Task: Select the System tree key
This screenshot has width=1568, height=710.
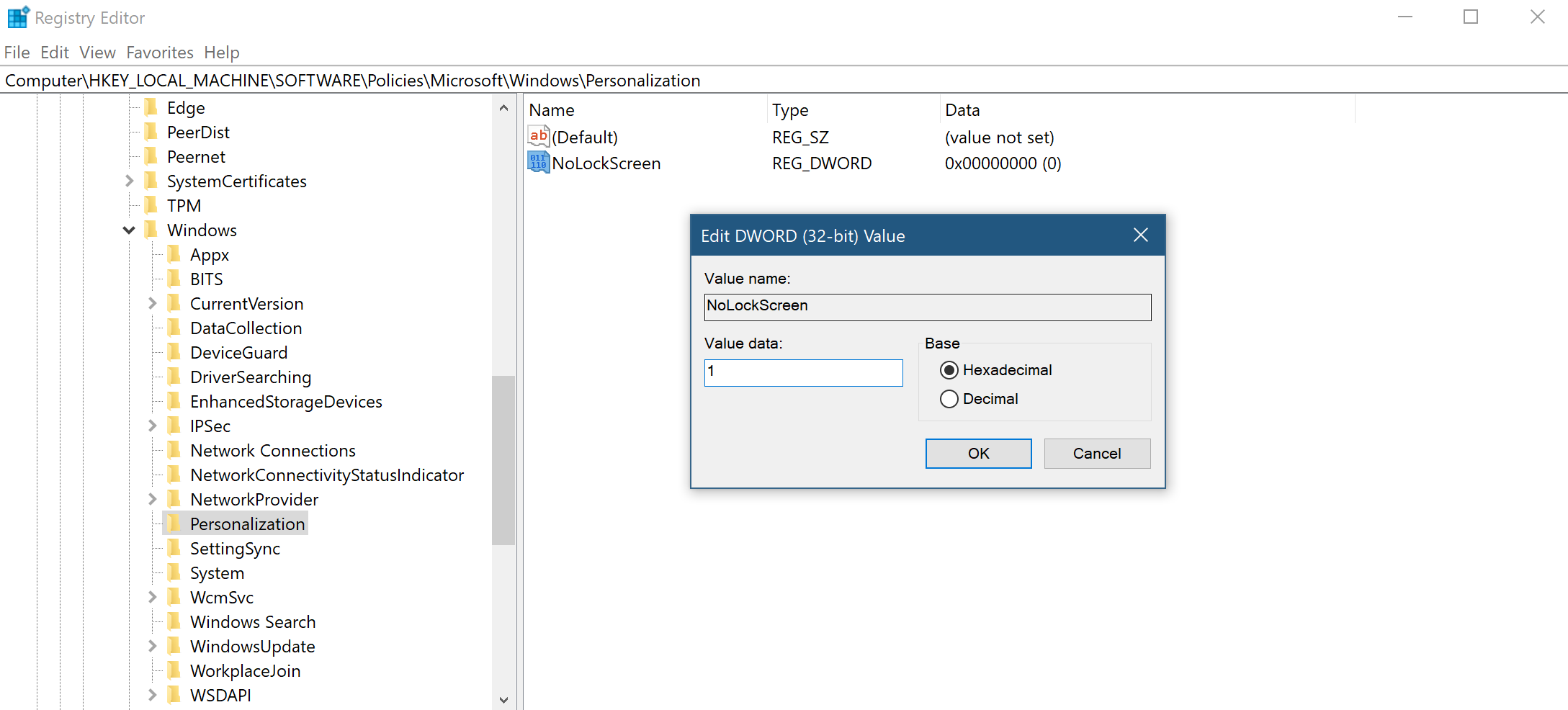Action: (x=217, y=573)
